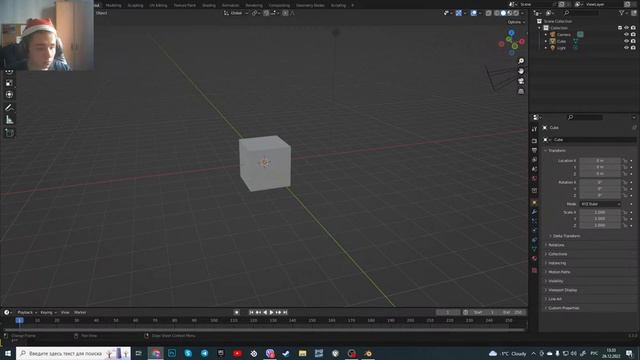The width and height of the screenshot is (640, 360).
Task: Hide the Camera object in outliner
Action: tap(626, 35)
